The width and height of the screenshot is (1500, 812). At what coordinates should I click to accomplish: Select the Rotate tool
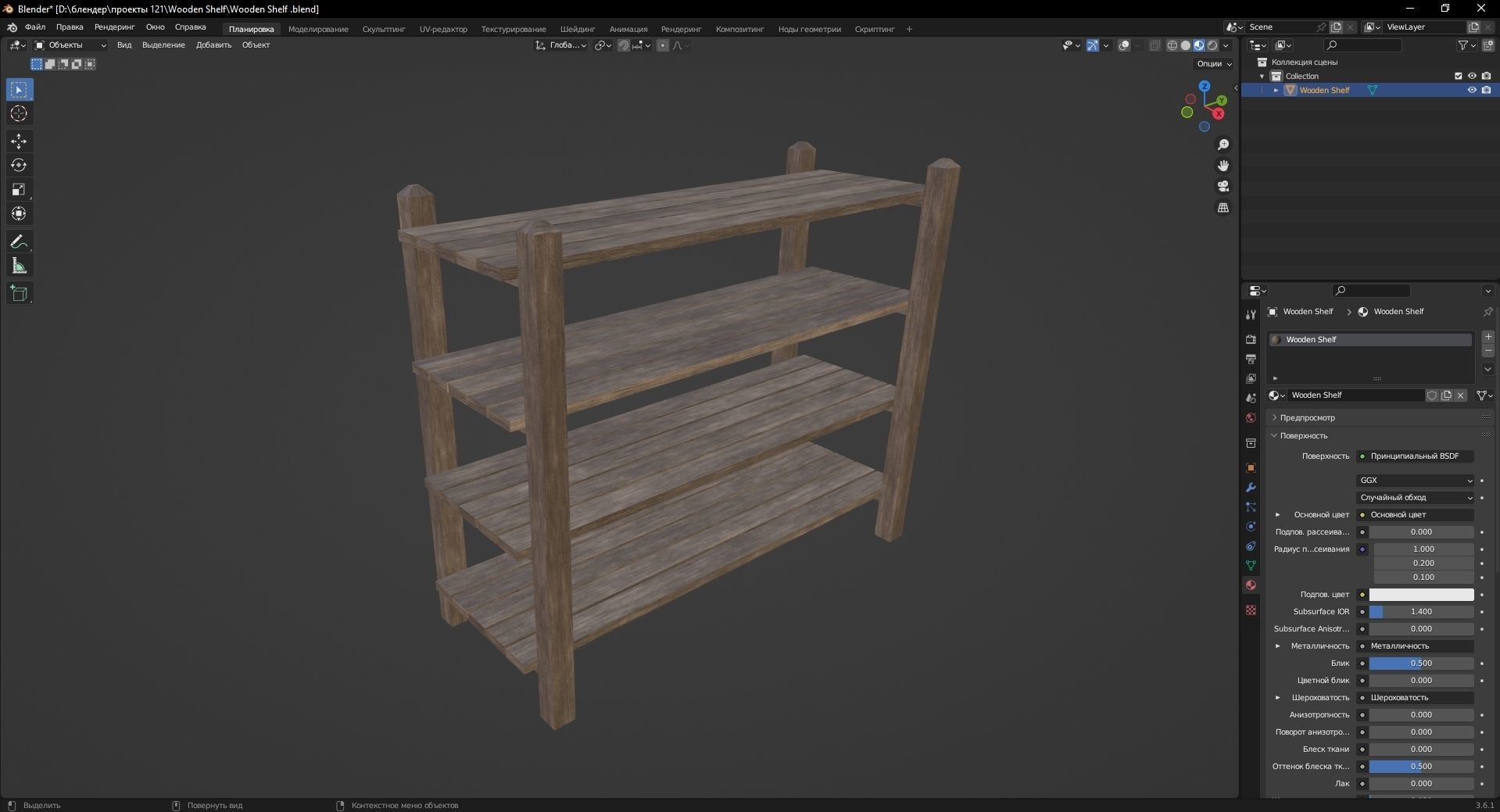tap(19, 166)
